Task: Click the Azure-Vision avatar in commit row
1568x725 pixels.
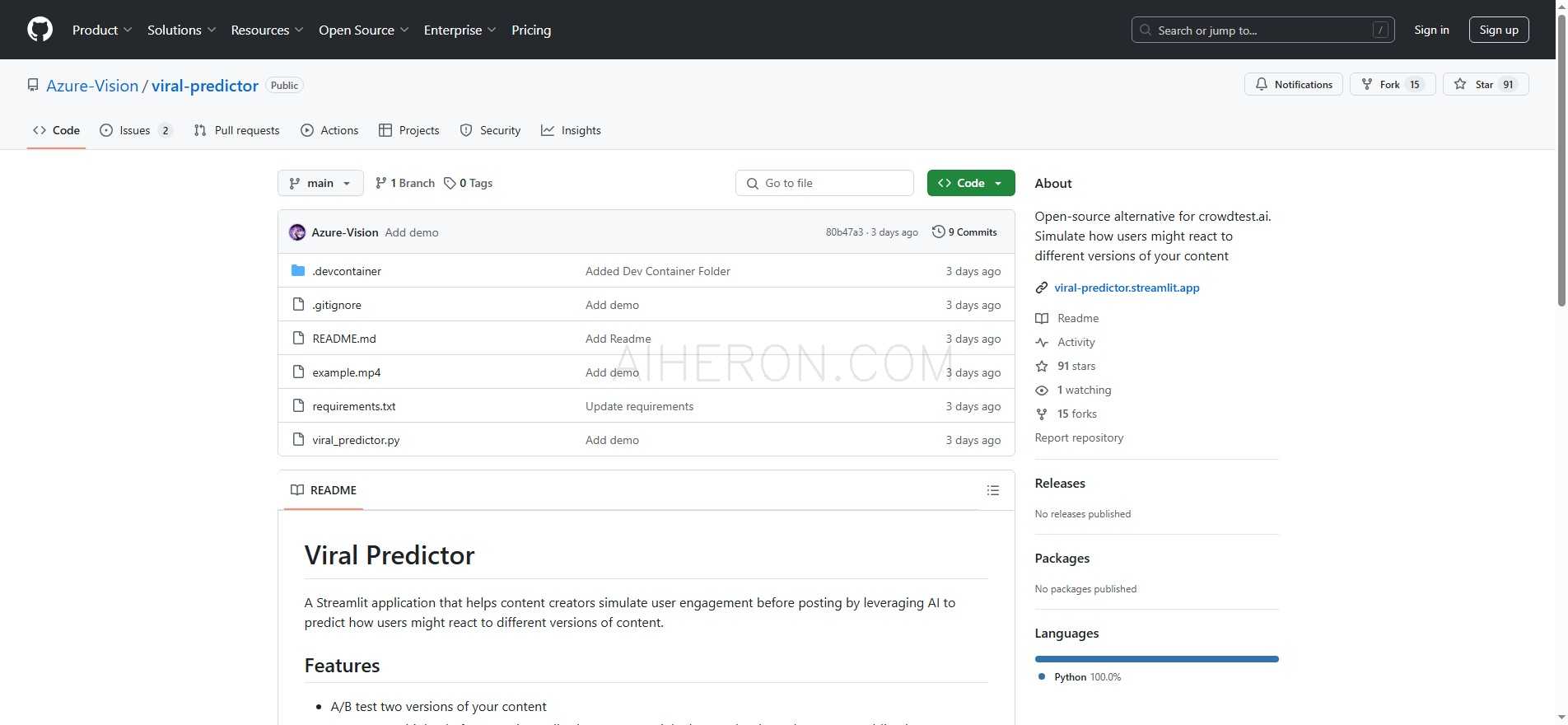Action: tap(297, 232)
